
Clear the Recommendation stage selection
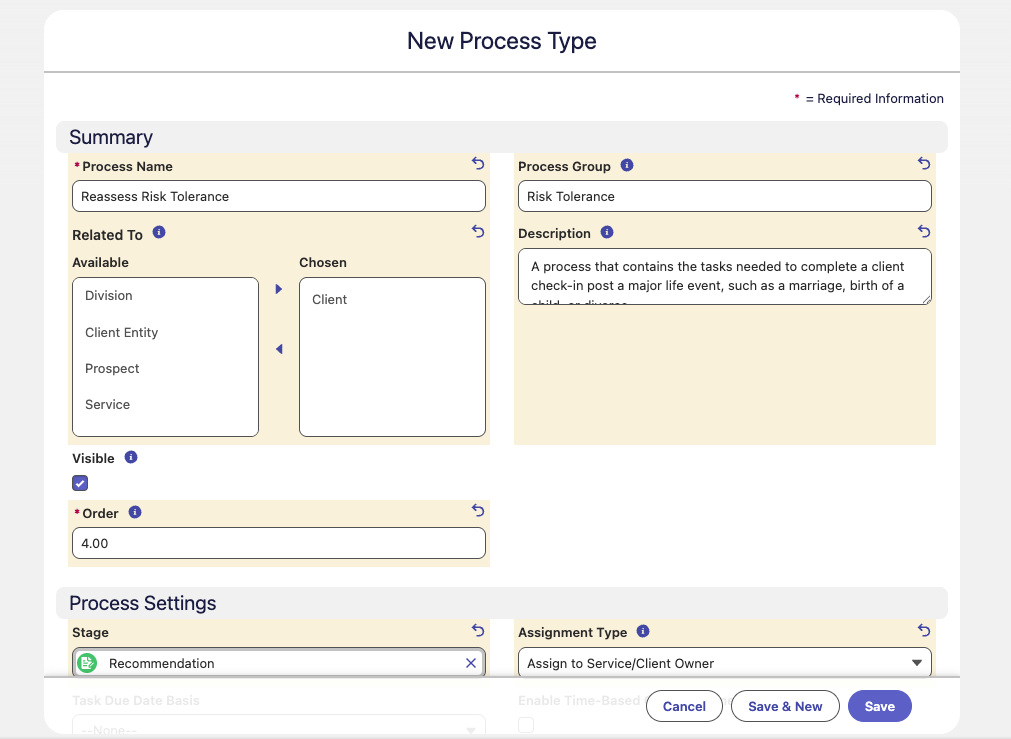[471, 663]
